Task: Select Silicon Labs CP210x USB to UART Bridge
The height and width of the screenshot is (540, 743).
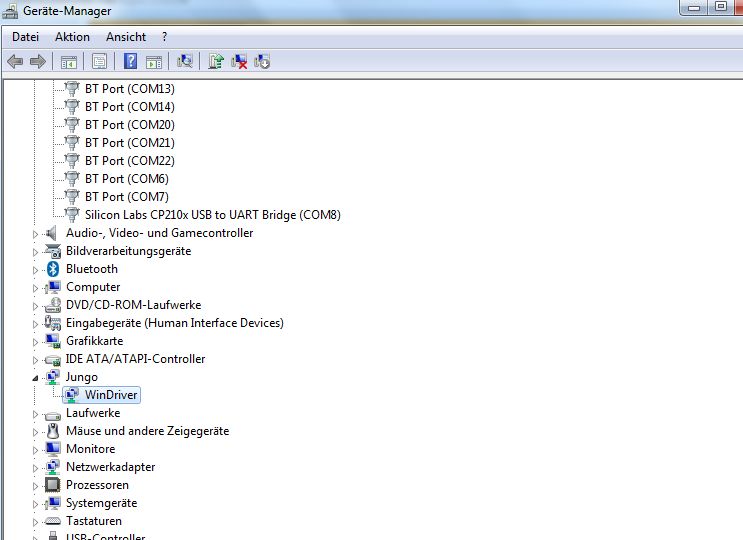Action: pyautogui.click(x=213, y=215)
